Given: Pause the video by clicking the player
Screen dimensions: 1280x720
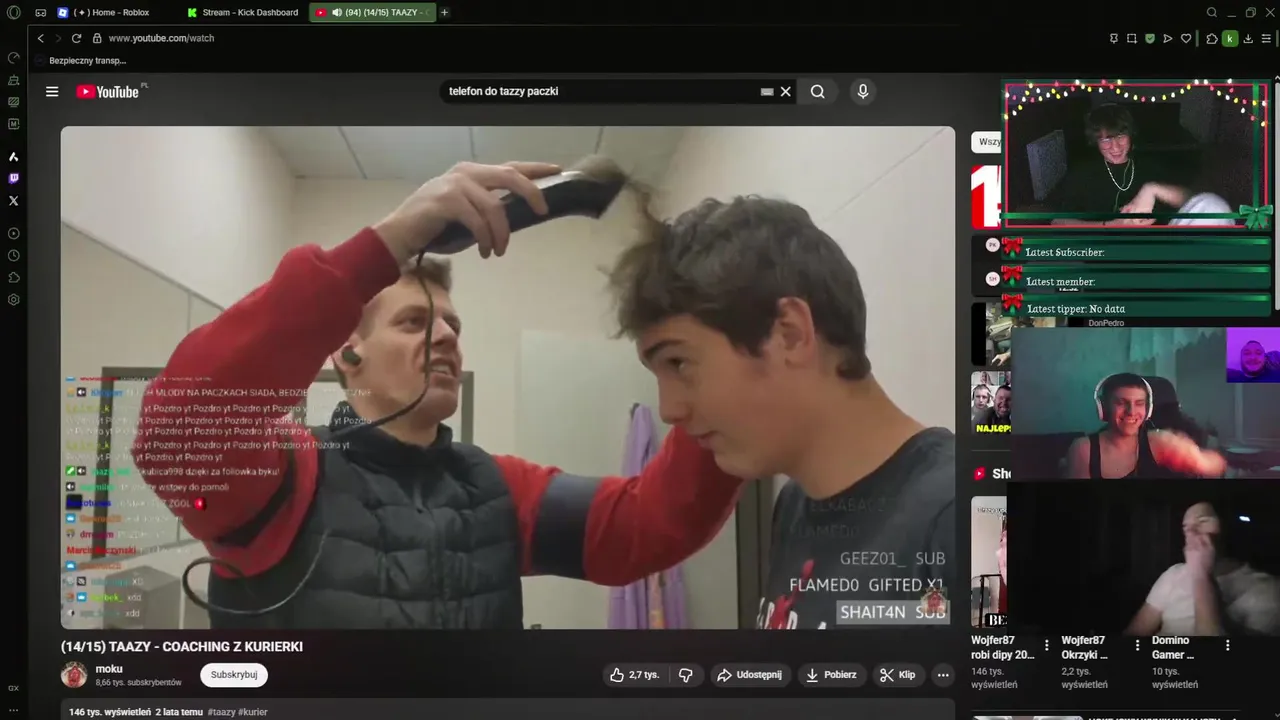Looking at the screenshot, I should pos(508,377).
